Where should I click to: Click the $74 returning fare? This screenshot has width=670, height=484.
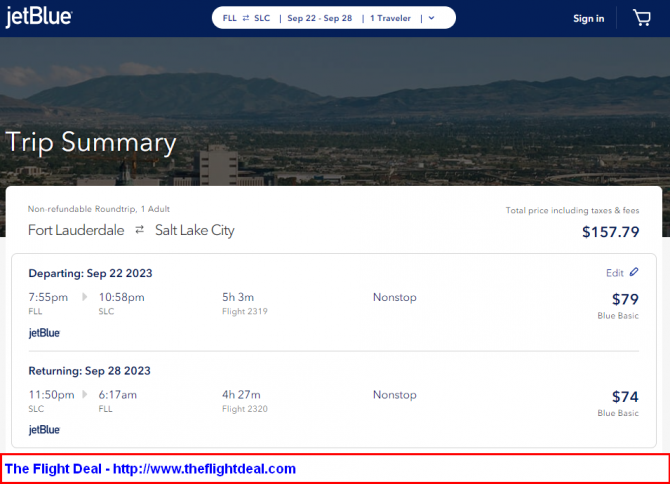(x=625, y=396)
